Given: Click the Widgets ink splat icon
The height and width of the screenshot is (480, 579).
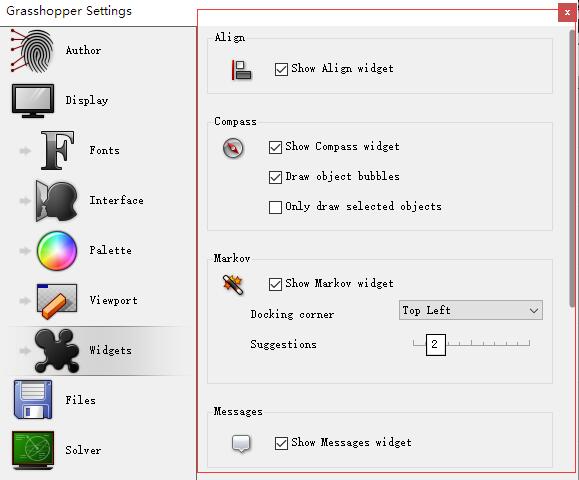Looking at the screenshot, I should tap(56, 350).
